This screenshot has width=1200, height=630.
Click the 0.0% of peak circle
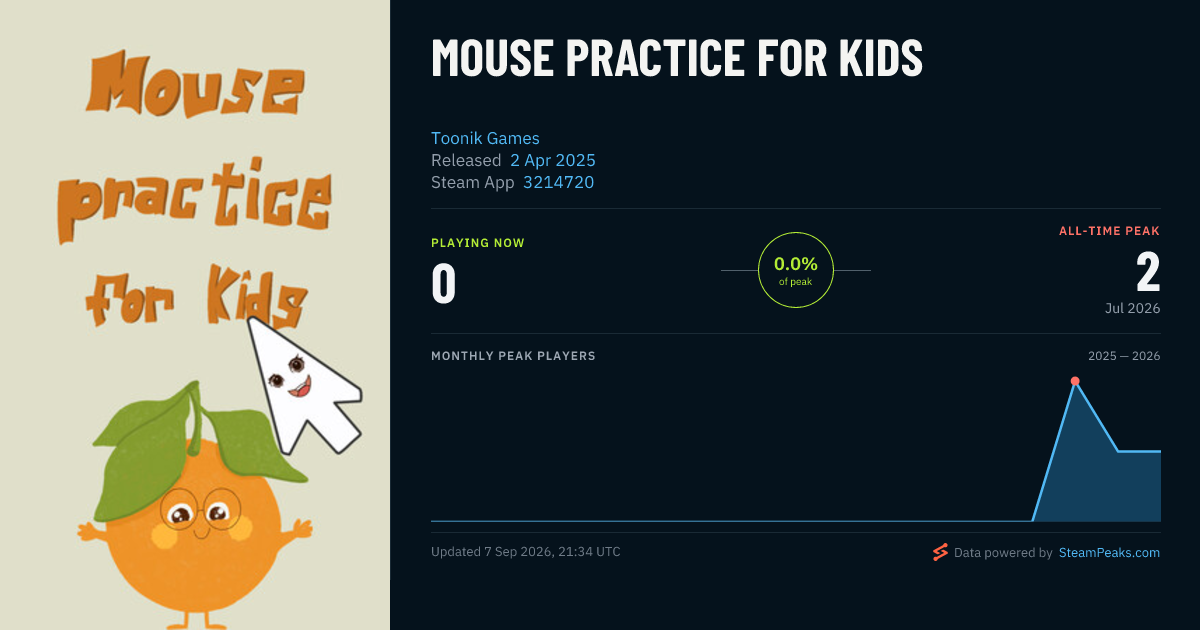coord(796,270)
